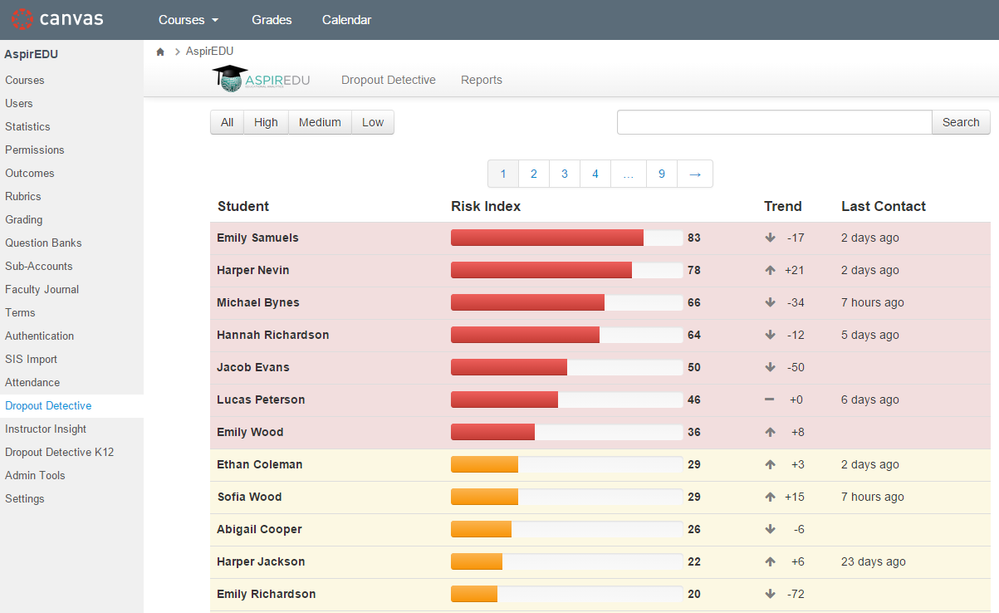The height and width of the screenshot is (613, 999).
Task: Click Sofia Wood's upward trend arrow
Action: [770, 497]
